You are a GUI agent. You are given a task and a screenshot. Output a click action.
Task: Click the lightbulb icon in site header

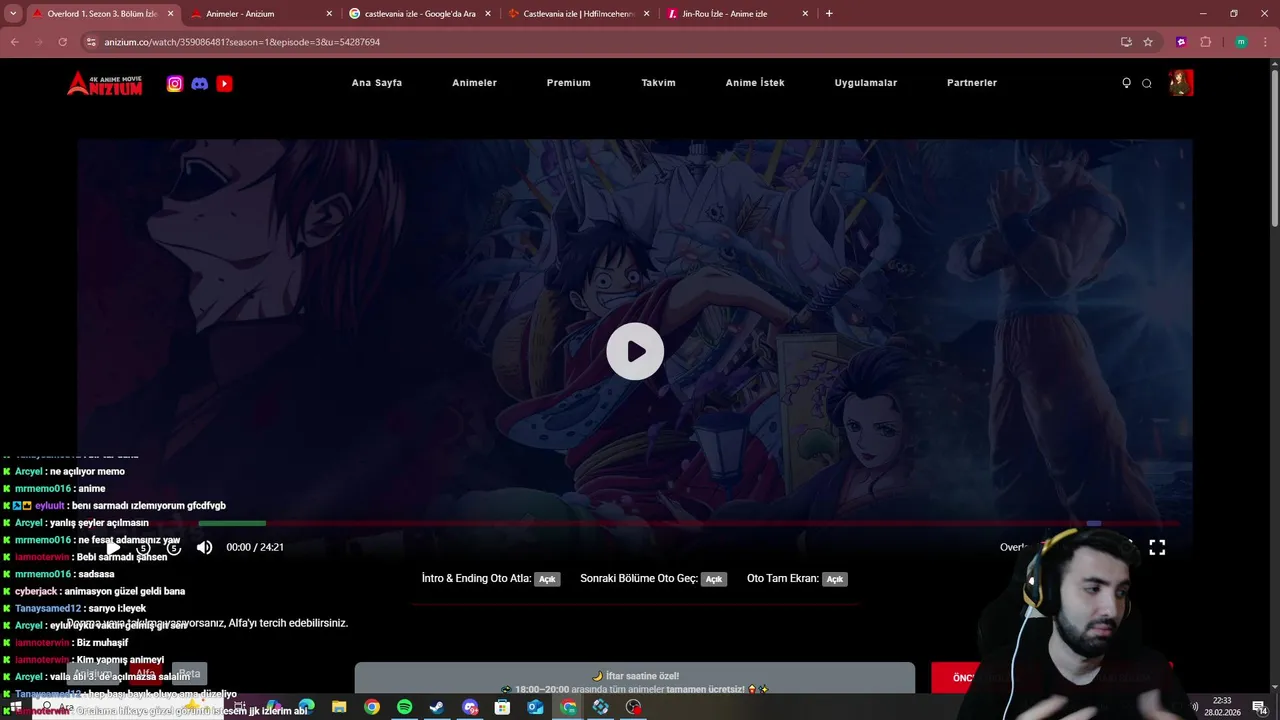point(1126,83)
